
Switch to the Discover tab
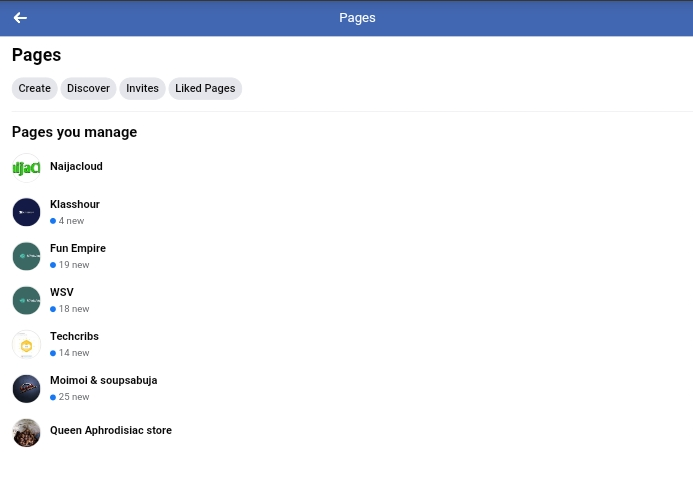click(x=88, y=88)
